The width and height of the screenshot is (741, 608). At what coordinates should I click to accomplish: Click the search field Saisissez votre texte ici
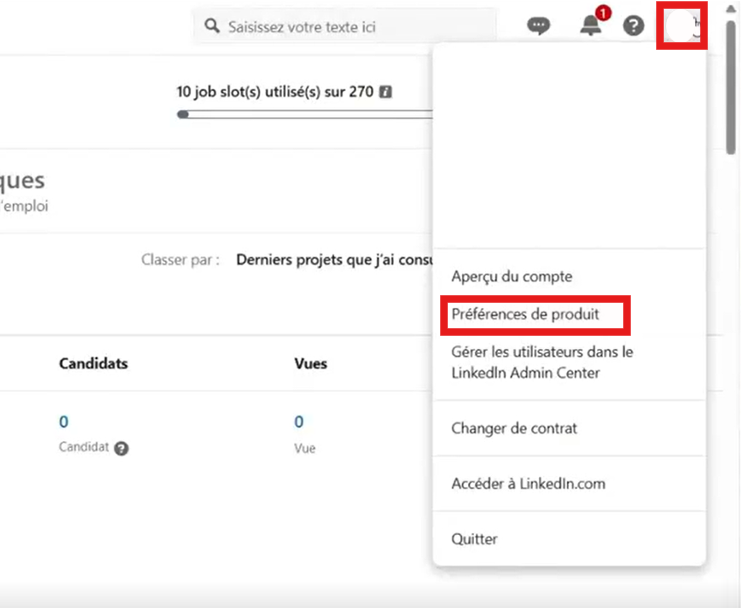tap(345, 26)
